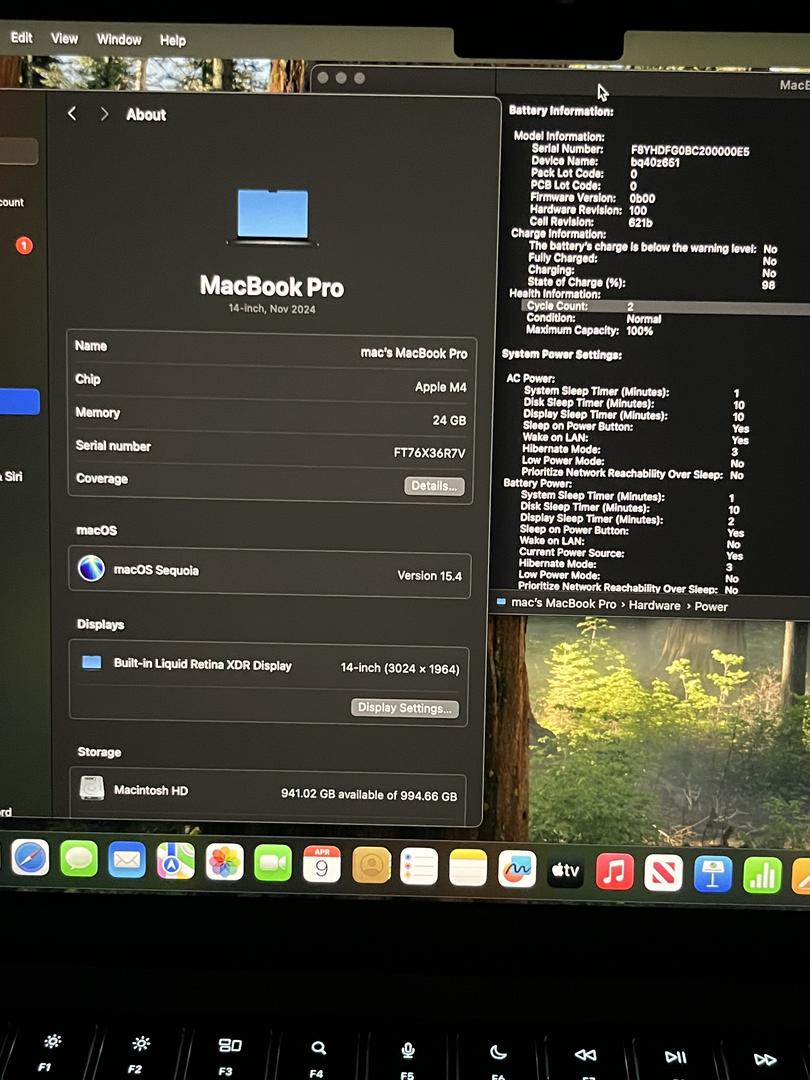
Task: Click the Cell Revision: 621b line
Action: click(591, 222)
